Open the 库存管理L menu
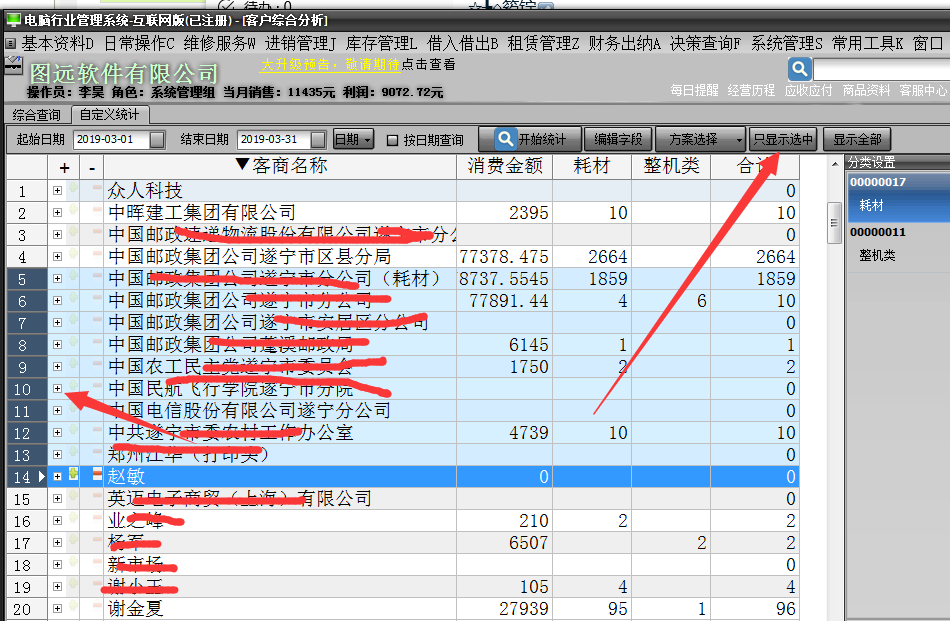The width and height of the screenshot is (950, 621). [382, 44]
